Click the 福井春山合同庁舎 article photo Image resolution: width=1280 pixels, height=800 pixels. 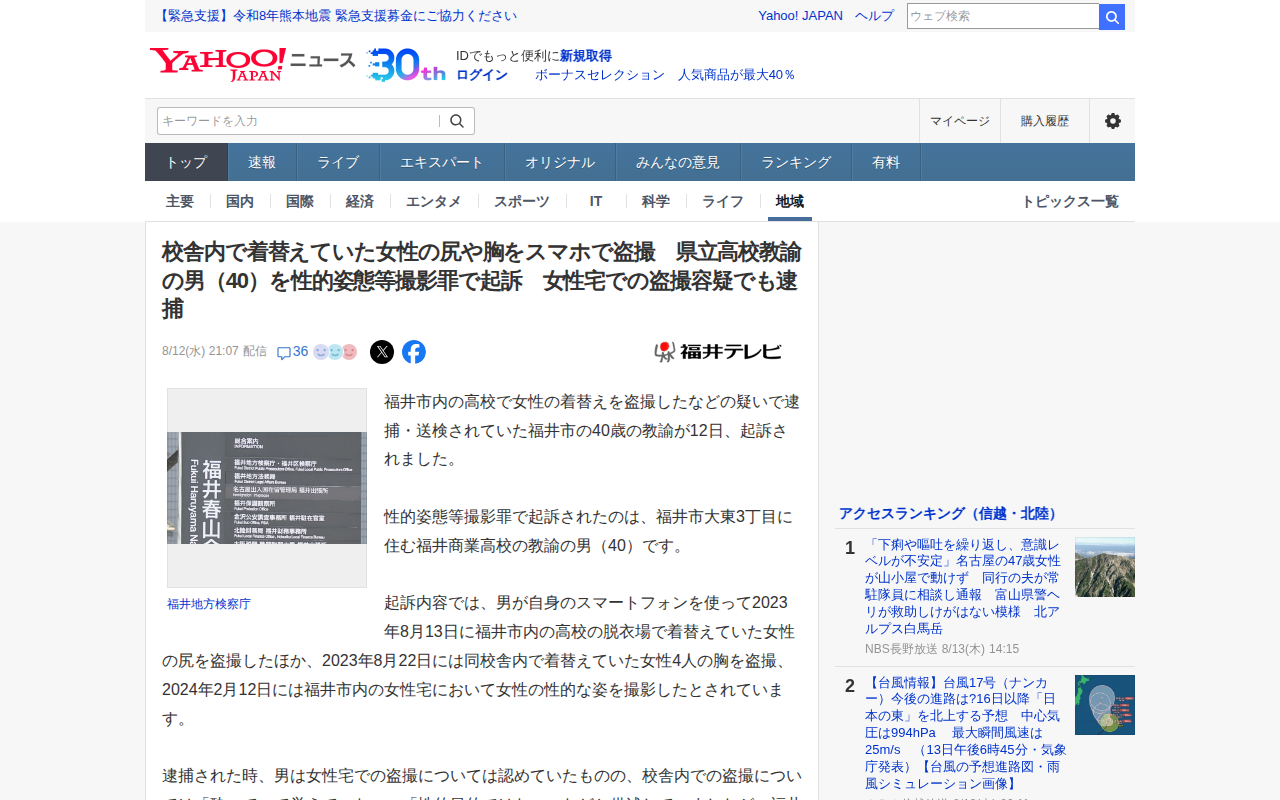(x=267, y=488)
